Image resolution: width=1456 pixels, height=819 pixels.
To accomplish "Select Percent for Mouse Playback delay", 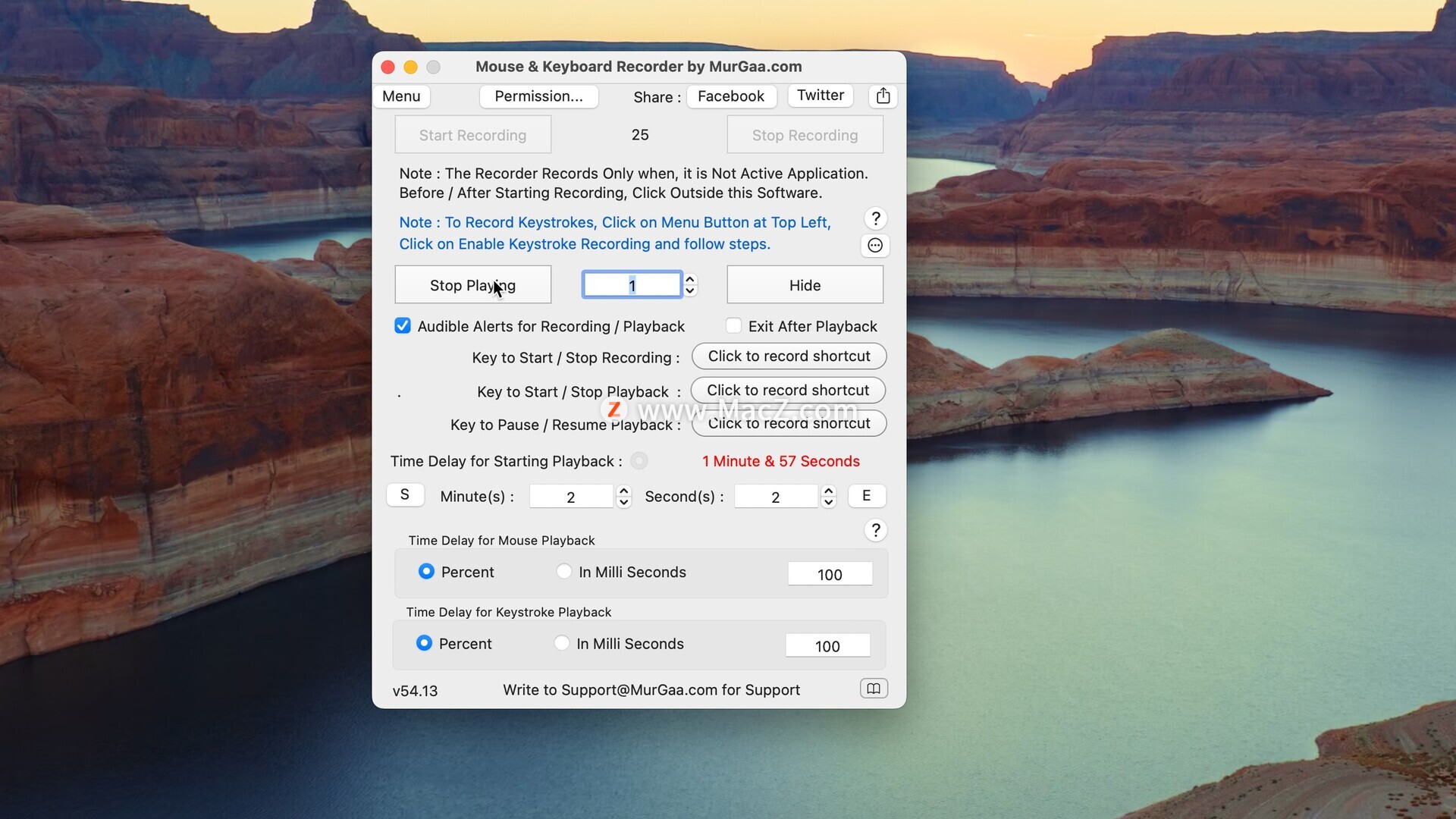I will click(426, 571).
